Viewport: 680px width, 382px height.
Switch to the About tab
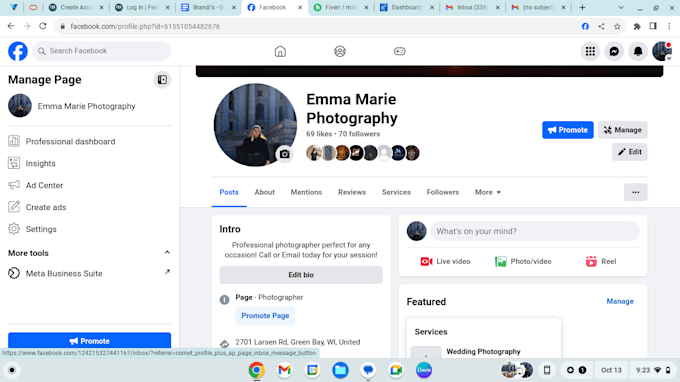(x=265, y=192)
